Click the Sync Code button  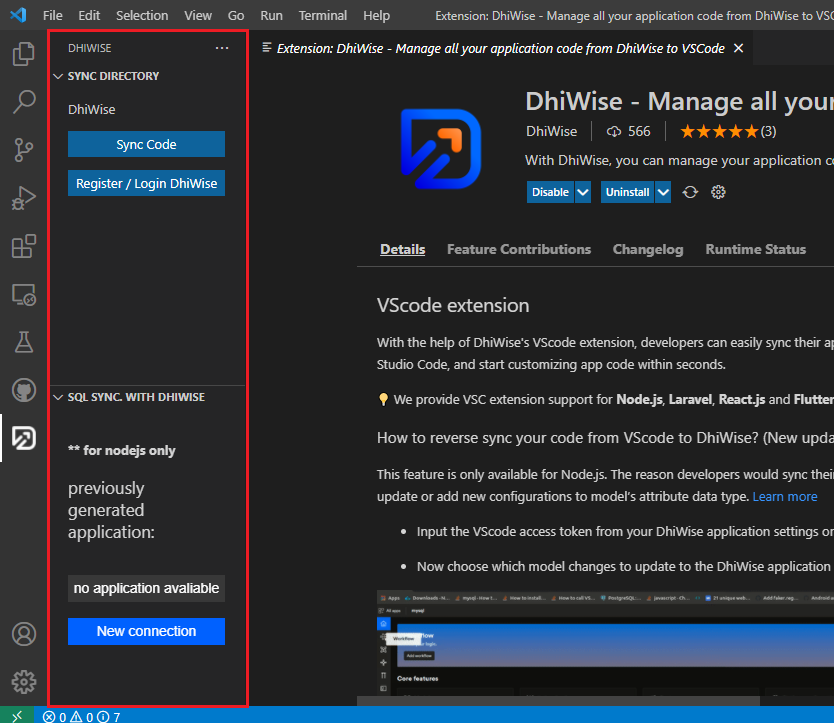(146, 144)
